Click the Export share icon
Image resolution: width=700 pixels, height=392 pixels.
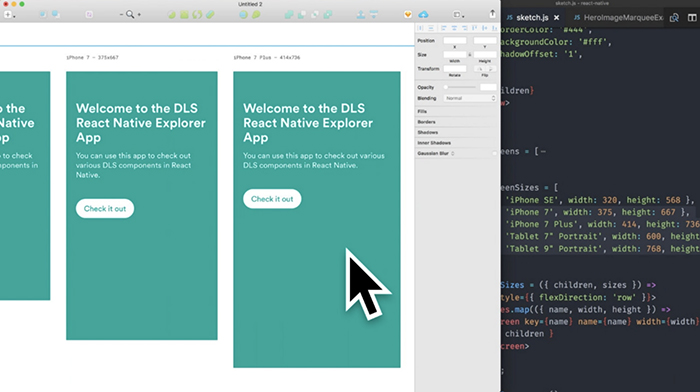click(492, 14)
